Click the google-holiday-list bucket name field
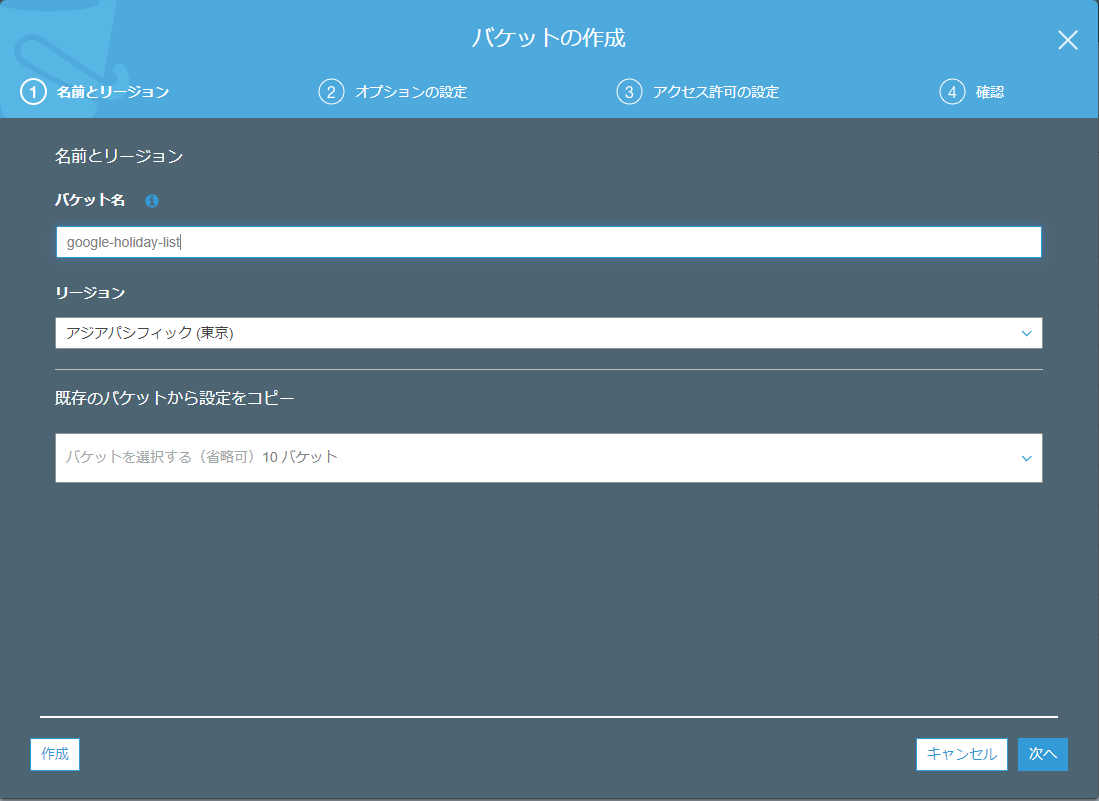1099x801 pixels. click(548, 241)
